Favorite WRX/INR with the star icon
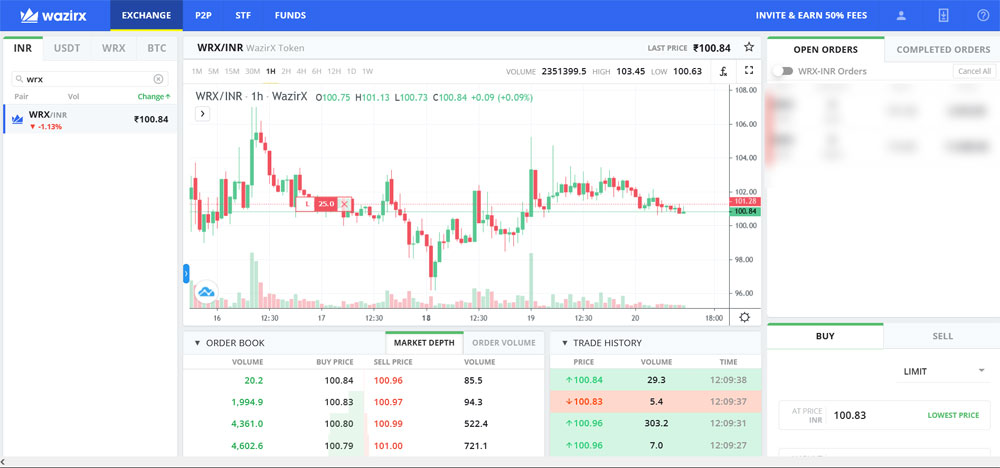The image size is (1000, 468). pos(749,47)
